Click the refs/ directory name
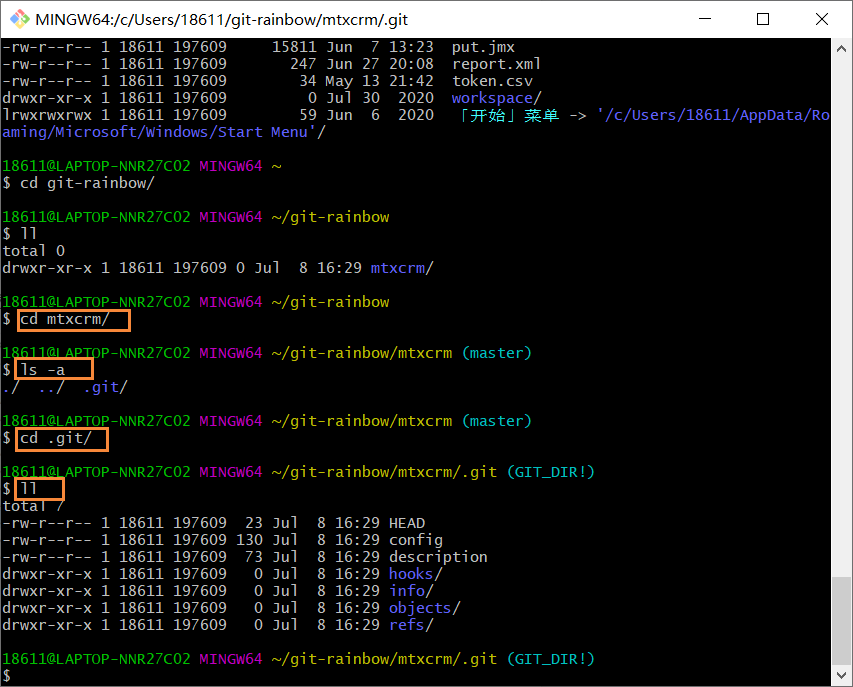Image resolution: width=853 pixels, height=687 pixels. pos(411,624)
